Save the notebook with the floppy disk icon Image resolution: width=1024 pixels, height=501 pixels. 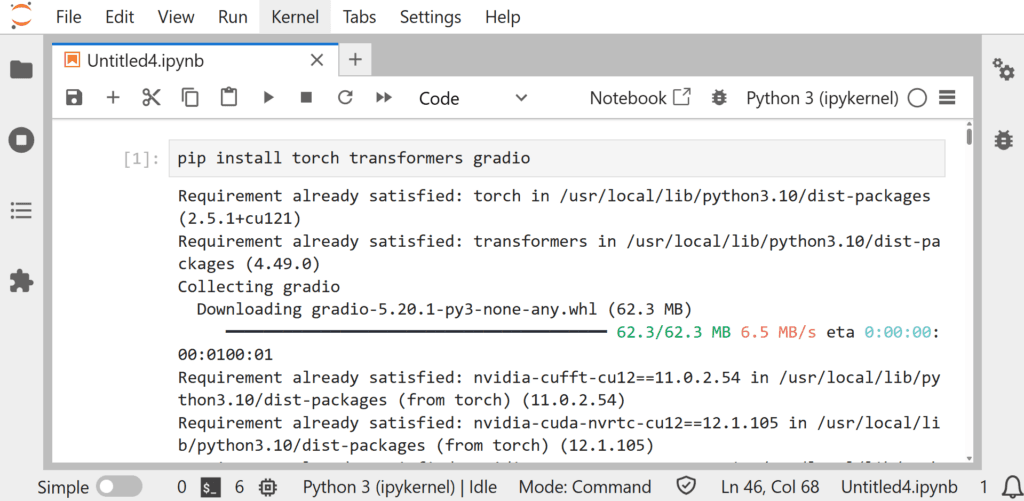pos(74,98)
